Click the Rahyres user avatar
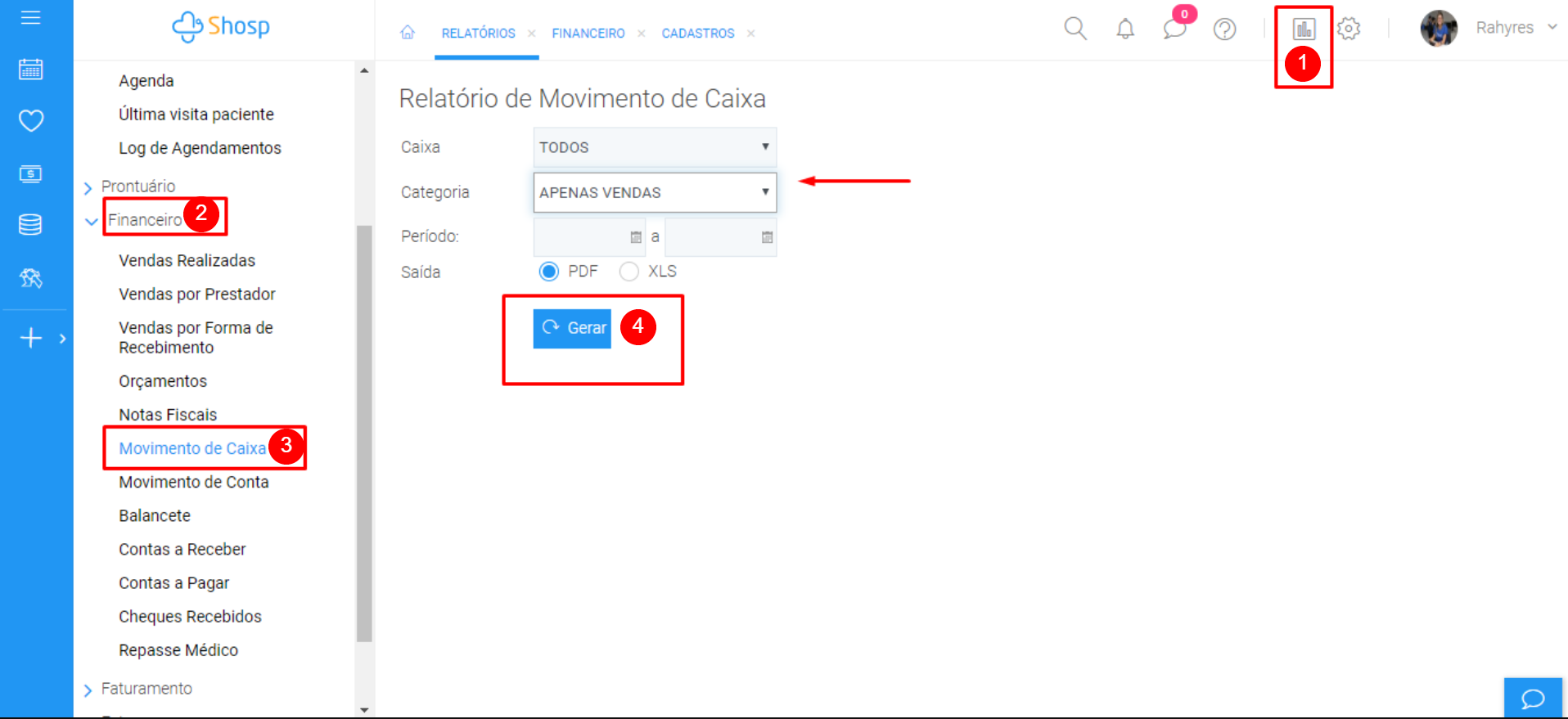This screenshot has width=1568, height=719. pos(1439,29)
